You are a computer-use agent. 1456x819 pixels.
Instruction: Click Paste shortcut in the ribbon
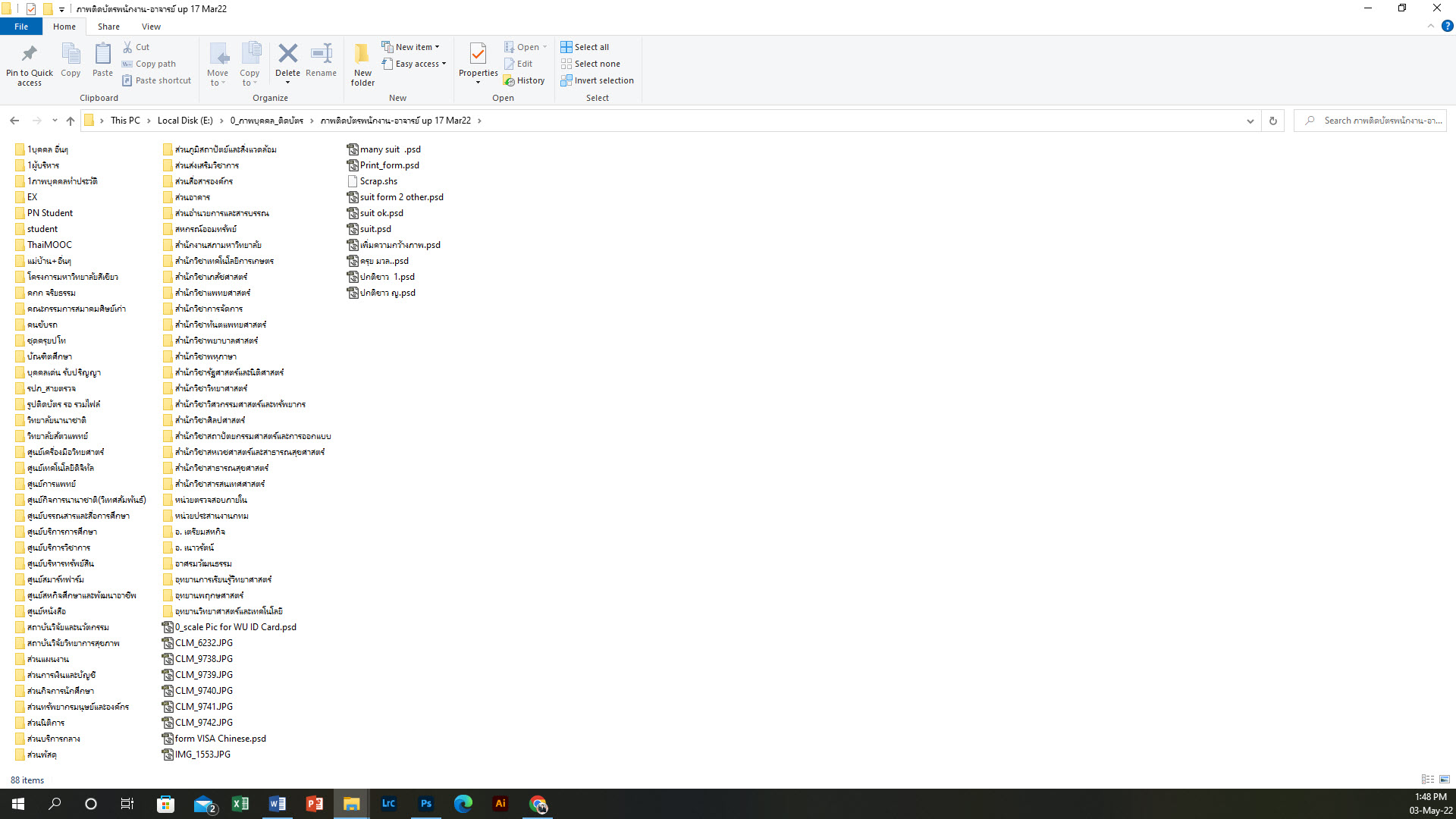point(156,80)
